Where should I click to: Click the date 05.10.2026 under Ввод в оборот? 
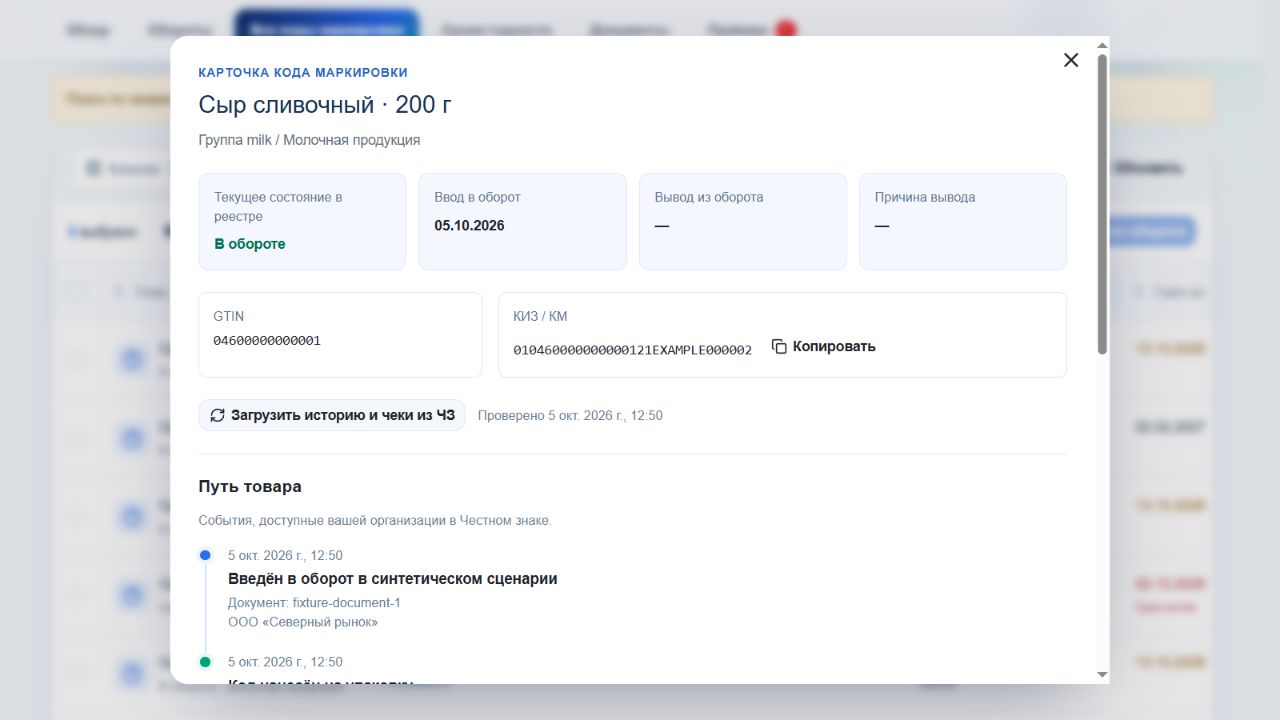(469, 226)
